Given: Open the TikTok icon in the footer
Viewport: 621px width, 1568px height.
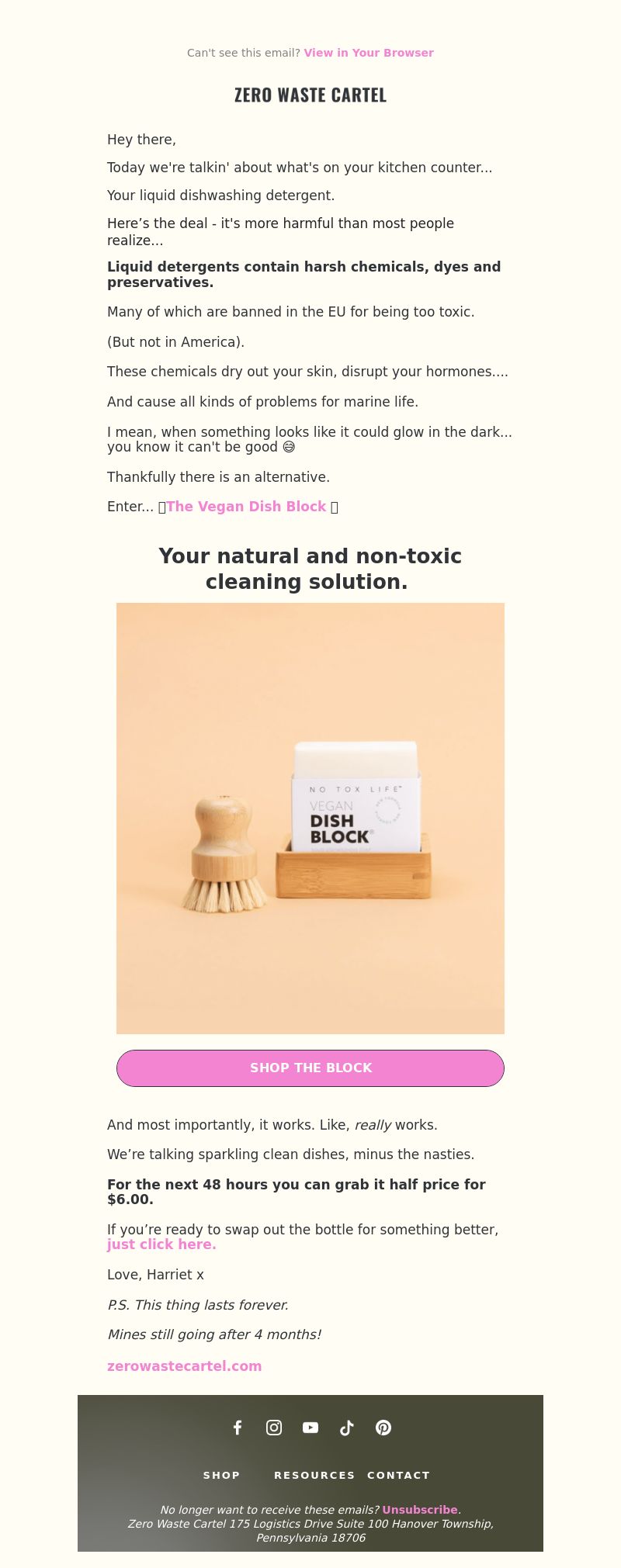Looking at the screenshot, I should pyautogui.click(x=347, y=1428).
